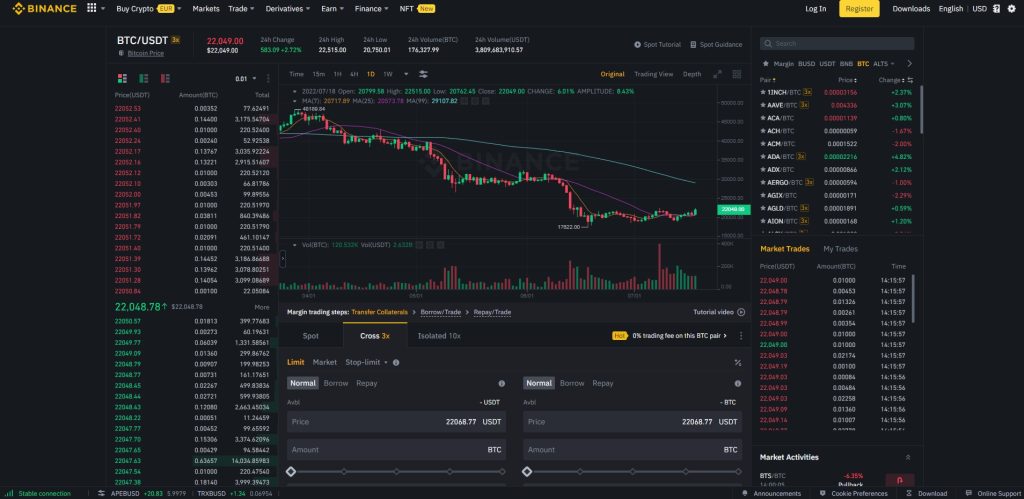Open multi-chart grid layout icon
Image resolution: width=1024 pixels, height=499 pixels.
pos(737,74)
